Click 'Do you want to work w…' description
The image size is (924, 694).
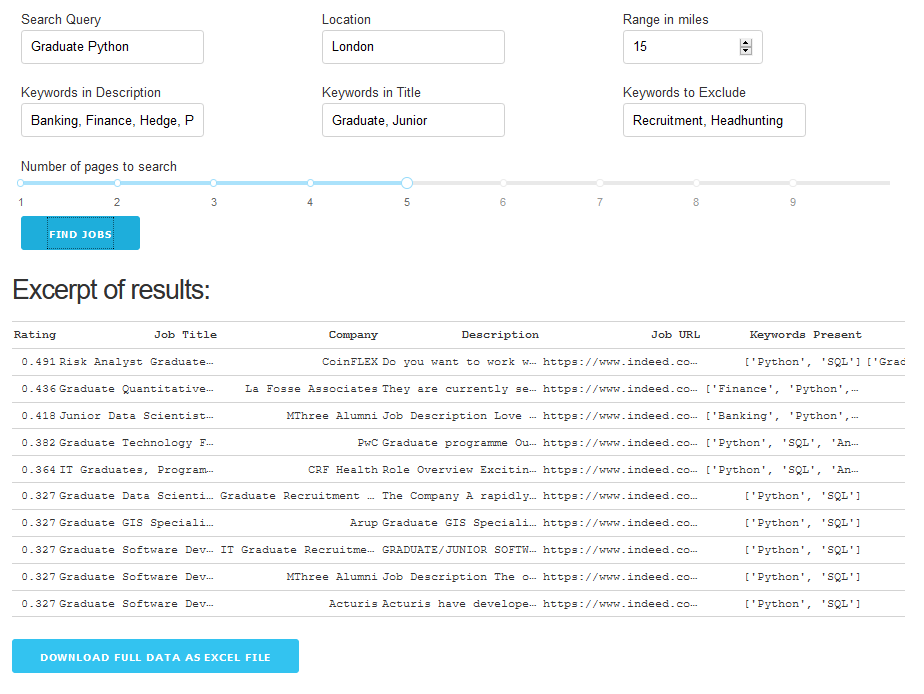[459, 362]
